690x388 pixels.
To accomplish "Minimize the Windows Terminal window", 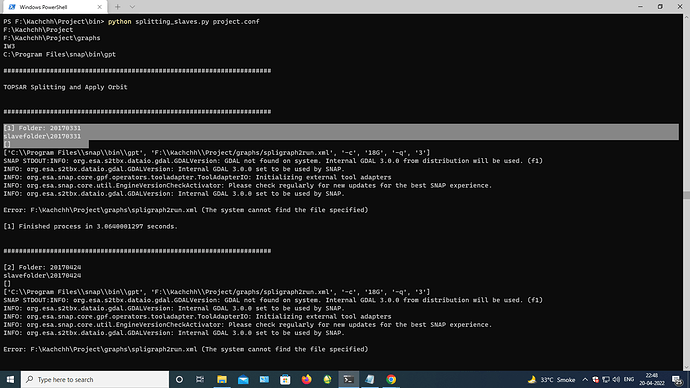I will (x=640, y=7).
